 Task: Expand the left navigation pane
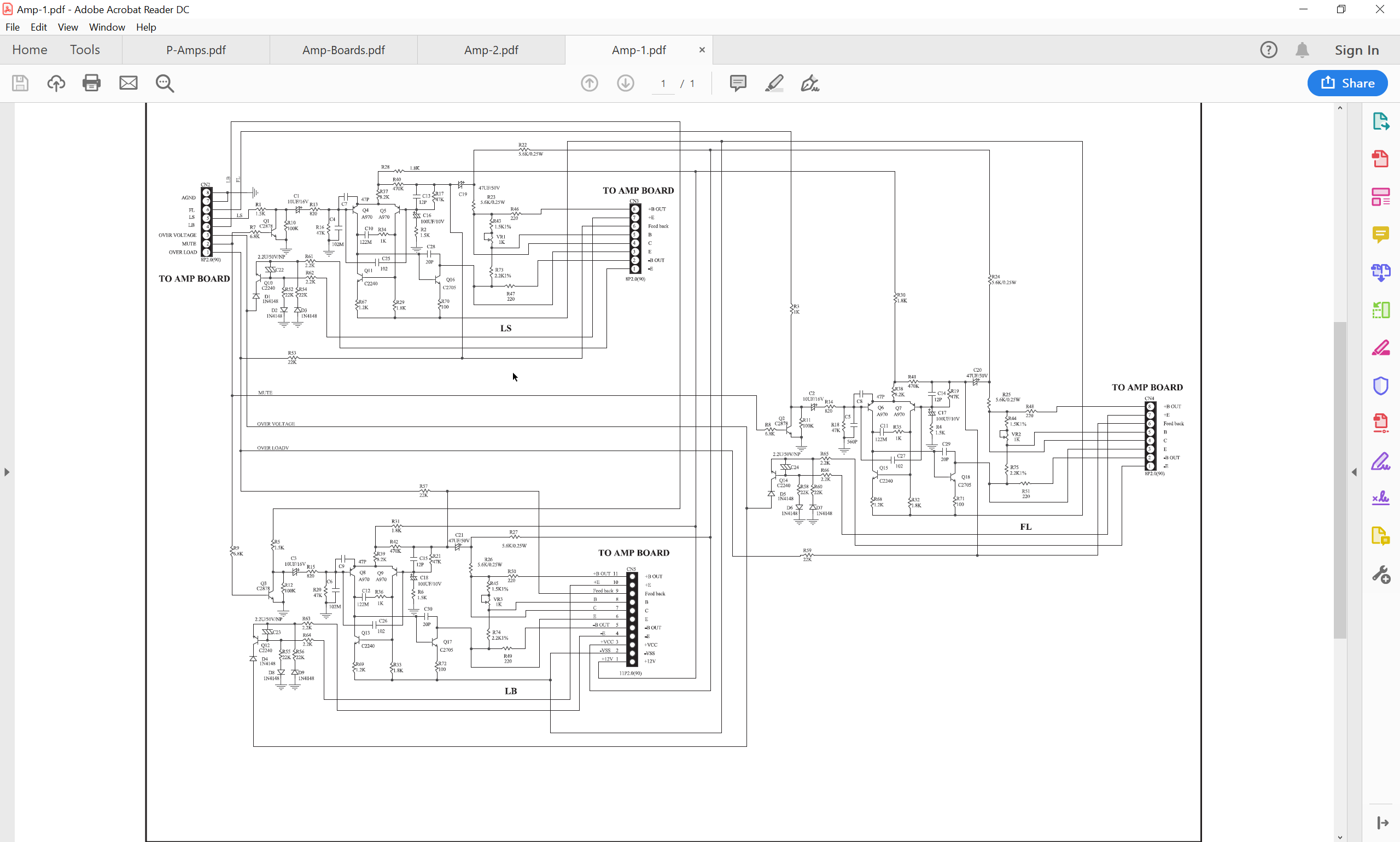point(6,472)
